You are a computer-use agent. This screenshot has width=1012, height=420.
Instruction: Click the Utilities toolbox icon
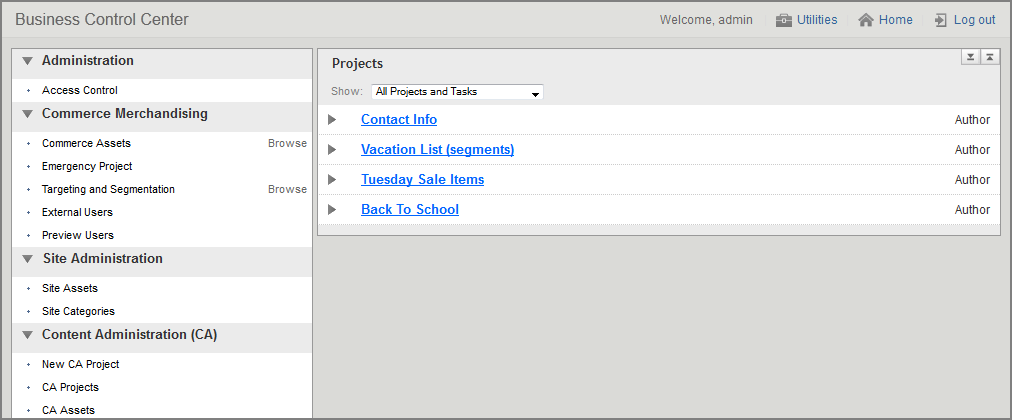coord(784,20)
